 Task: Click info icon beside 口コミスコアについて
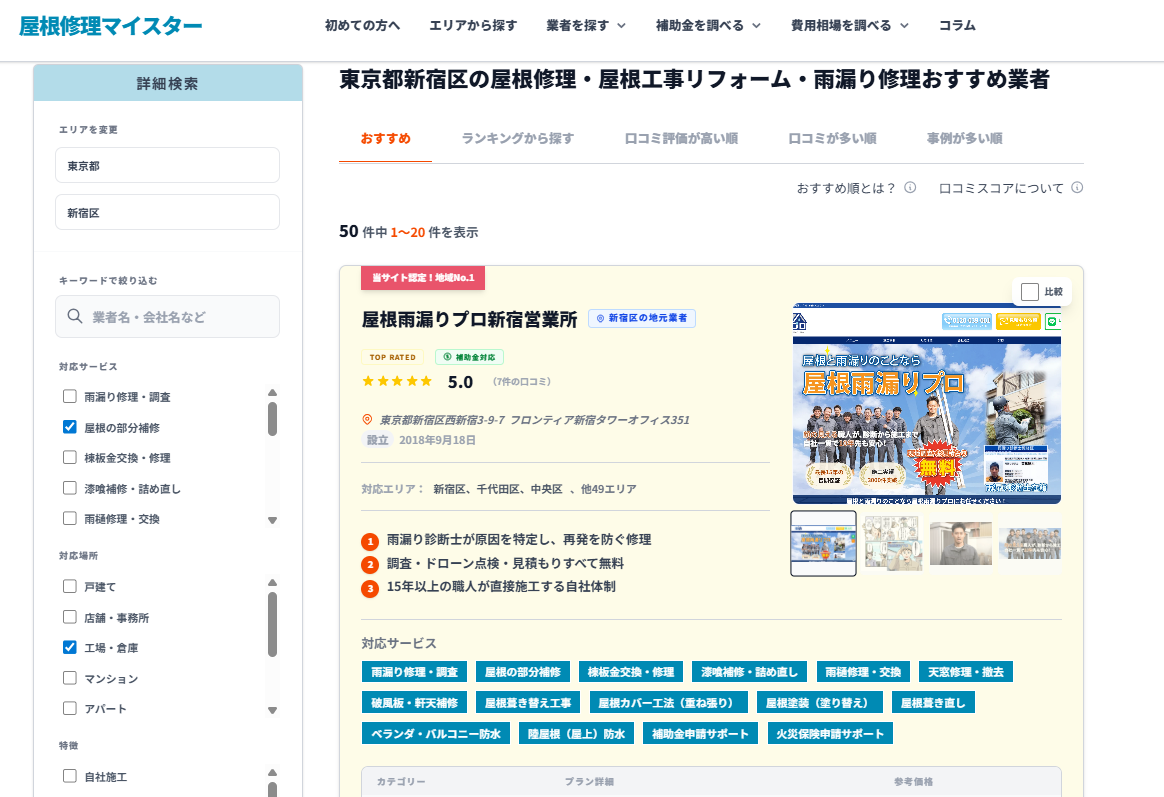pos(1076,188)
